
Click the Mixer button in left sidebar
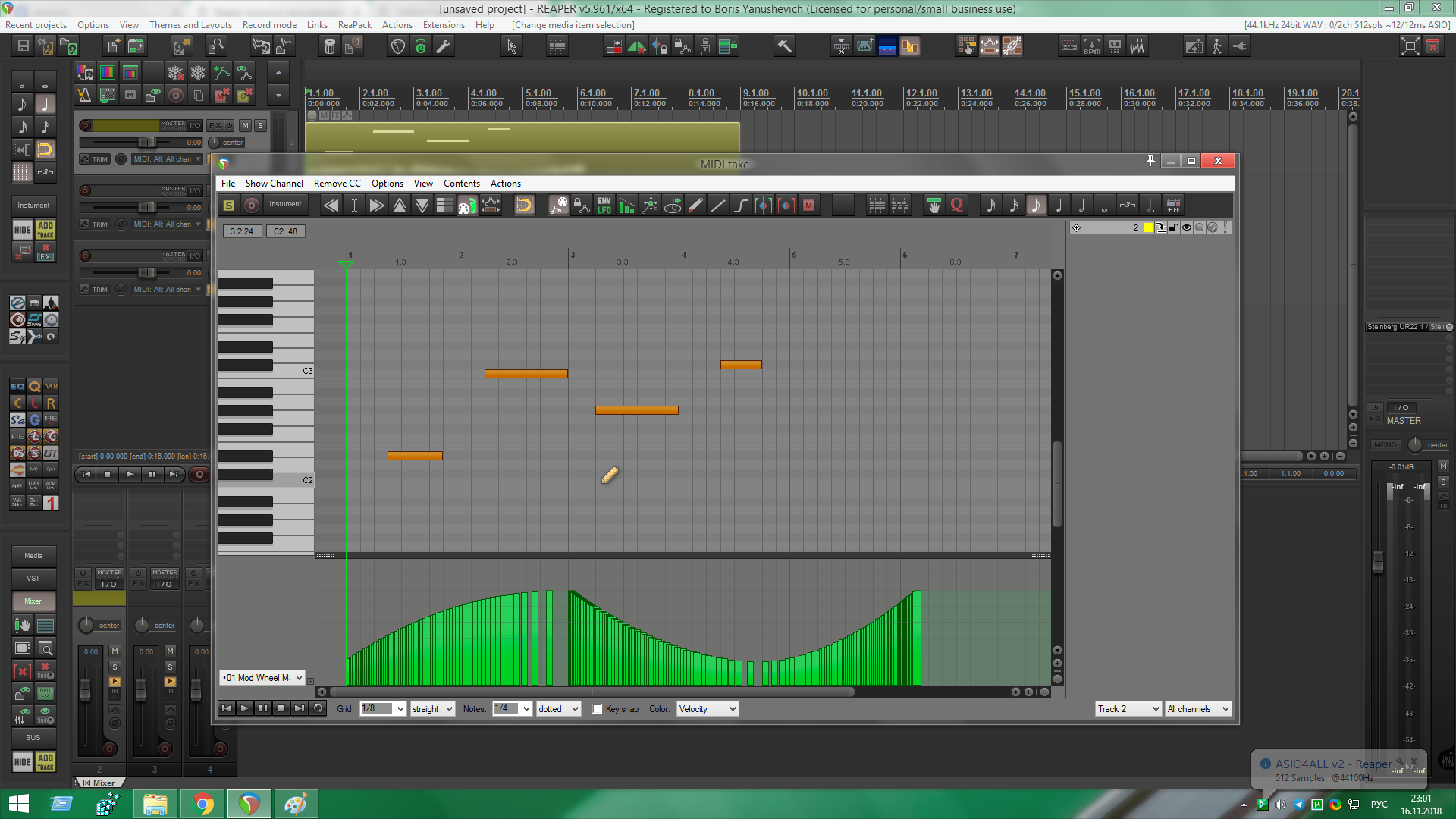click(33, 601)
